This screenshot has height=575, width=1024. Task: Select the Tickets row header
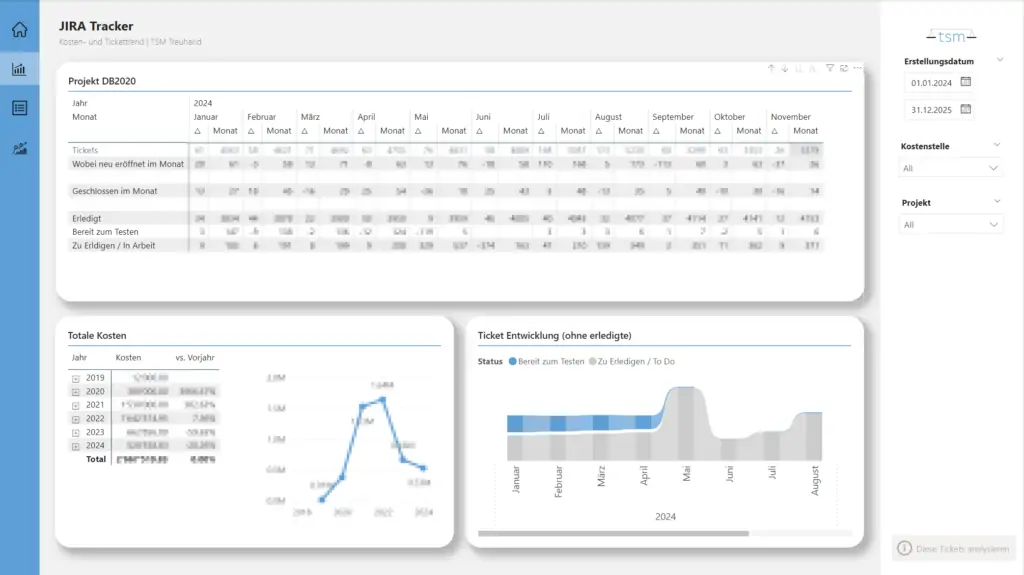pos(85,150)
